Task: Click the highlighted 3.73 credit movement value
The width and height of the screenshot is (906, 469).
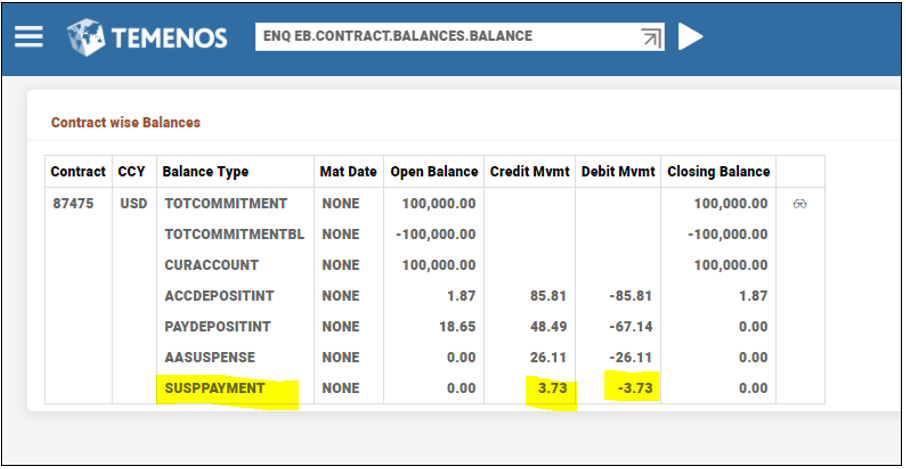Action: 551,388
